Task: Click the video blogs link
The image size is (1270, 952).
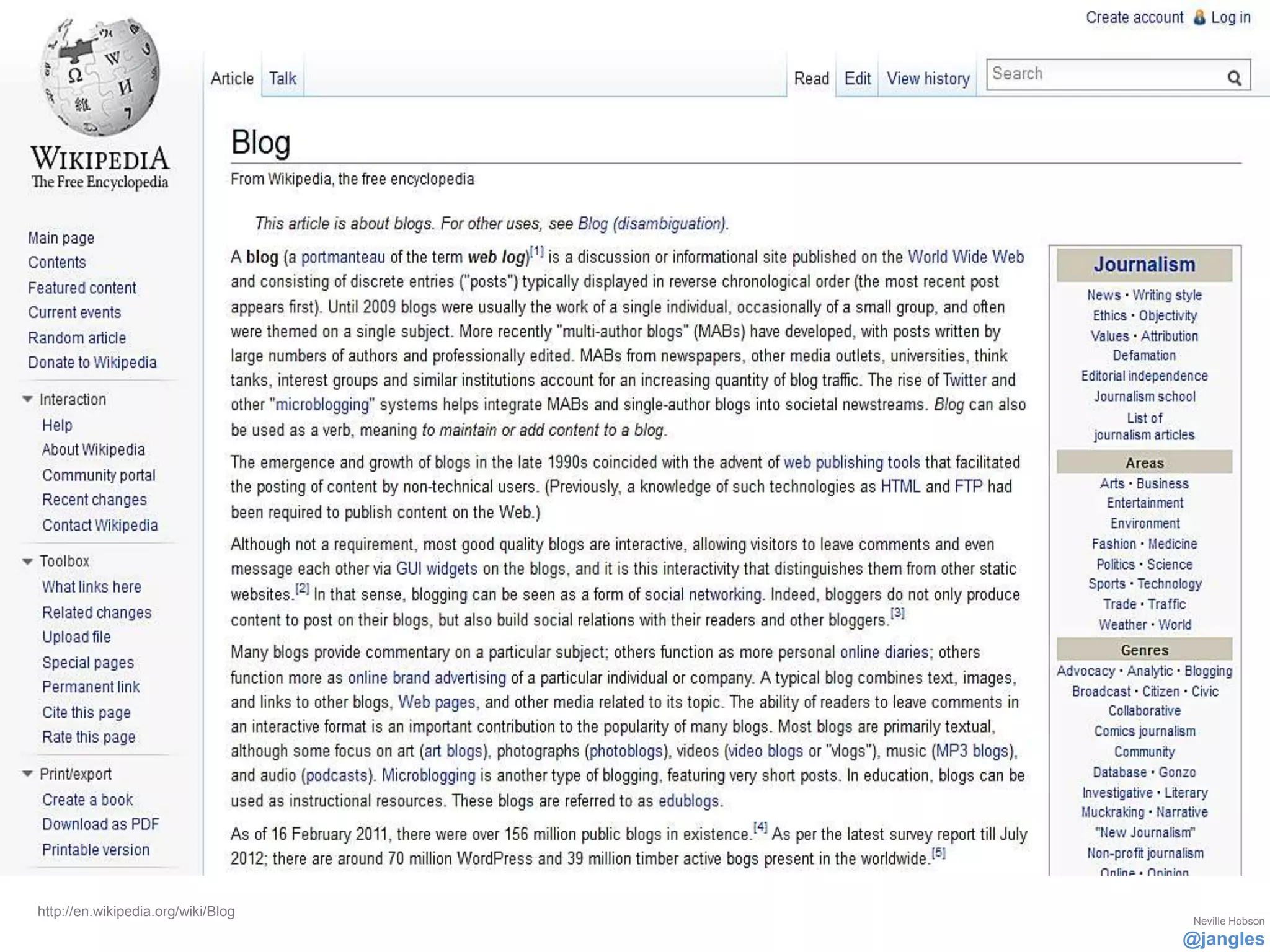Action: point(765,751)
